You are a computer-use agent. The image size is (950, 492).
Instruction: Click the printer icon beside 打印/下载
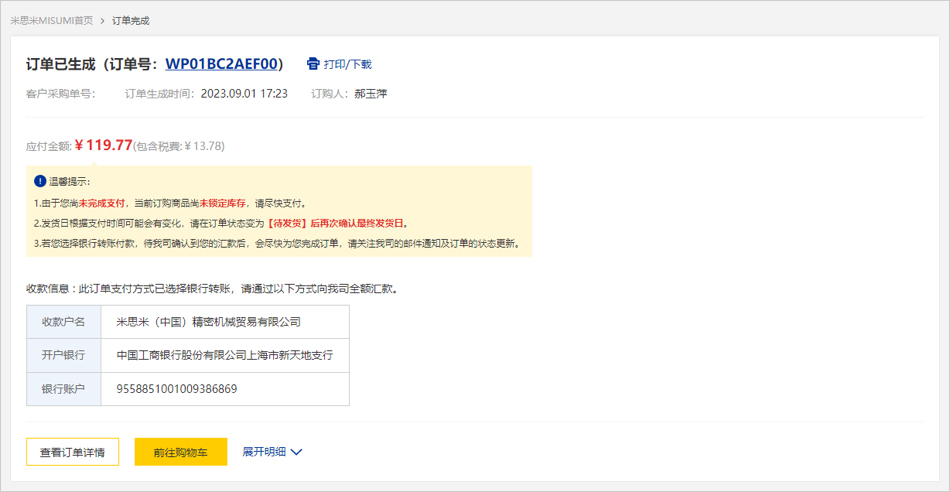click(x=313, y=64)
